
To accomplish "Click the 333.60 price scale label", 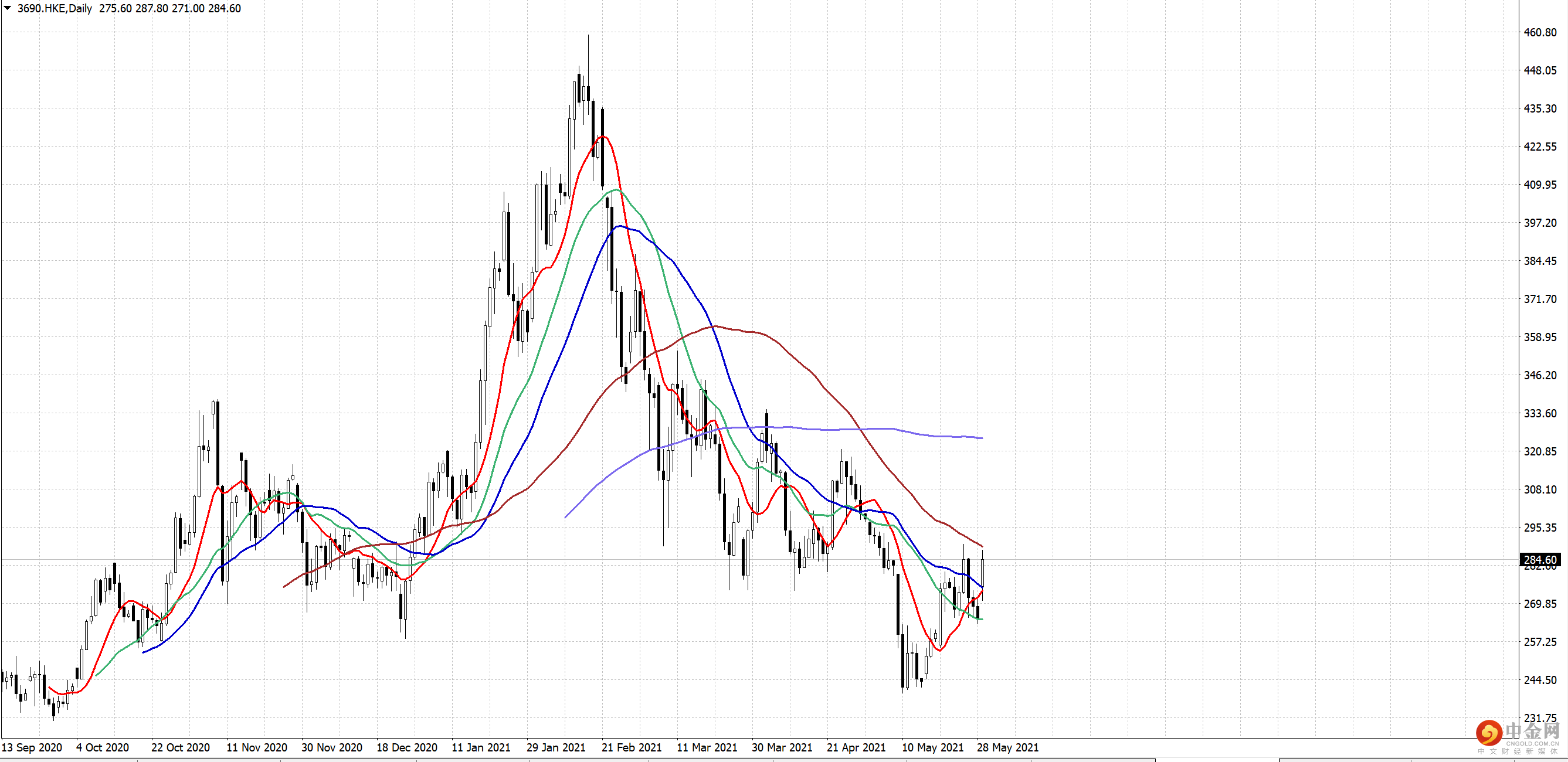I will [x=1539, y=413].
